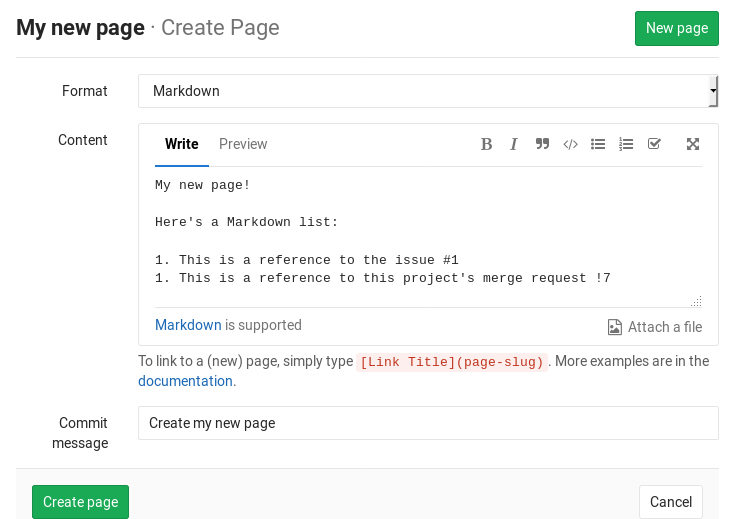735x519 pixels.
Task: Toggle full screen editor mode
Action: 692,144
